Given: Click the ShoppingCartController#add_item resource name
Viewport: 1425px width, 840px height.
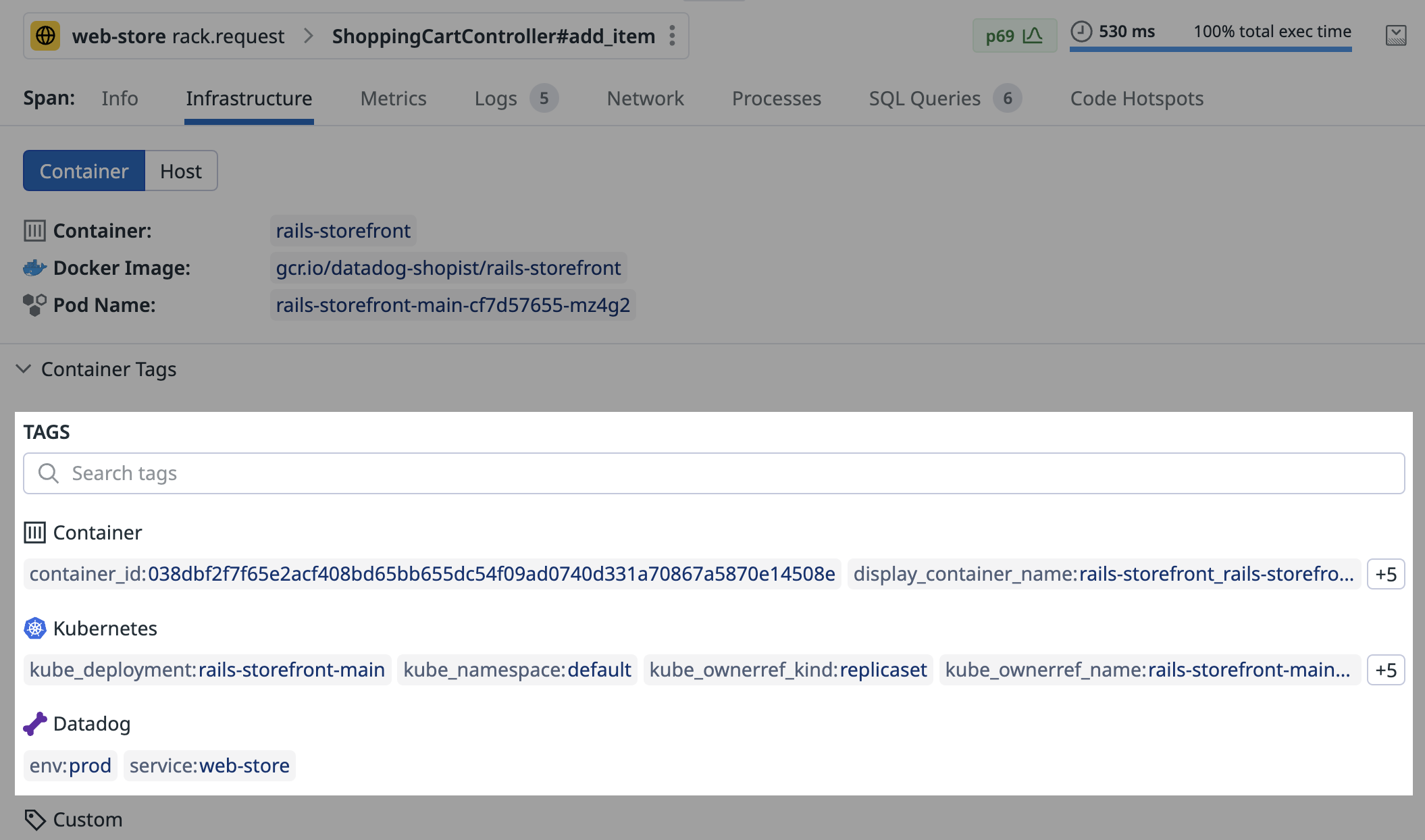Looking at the screenshot, I should (494, 36).
